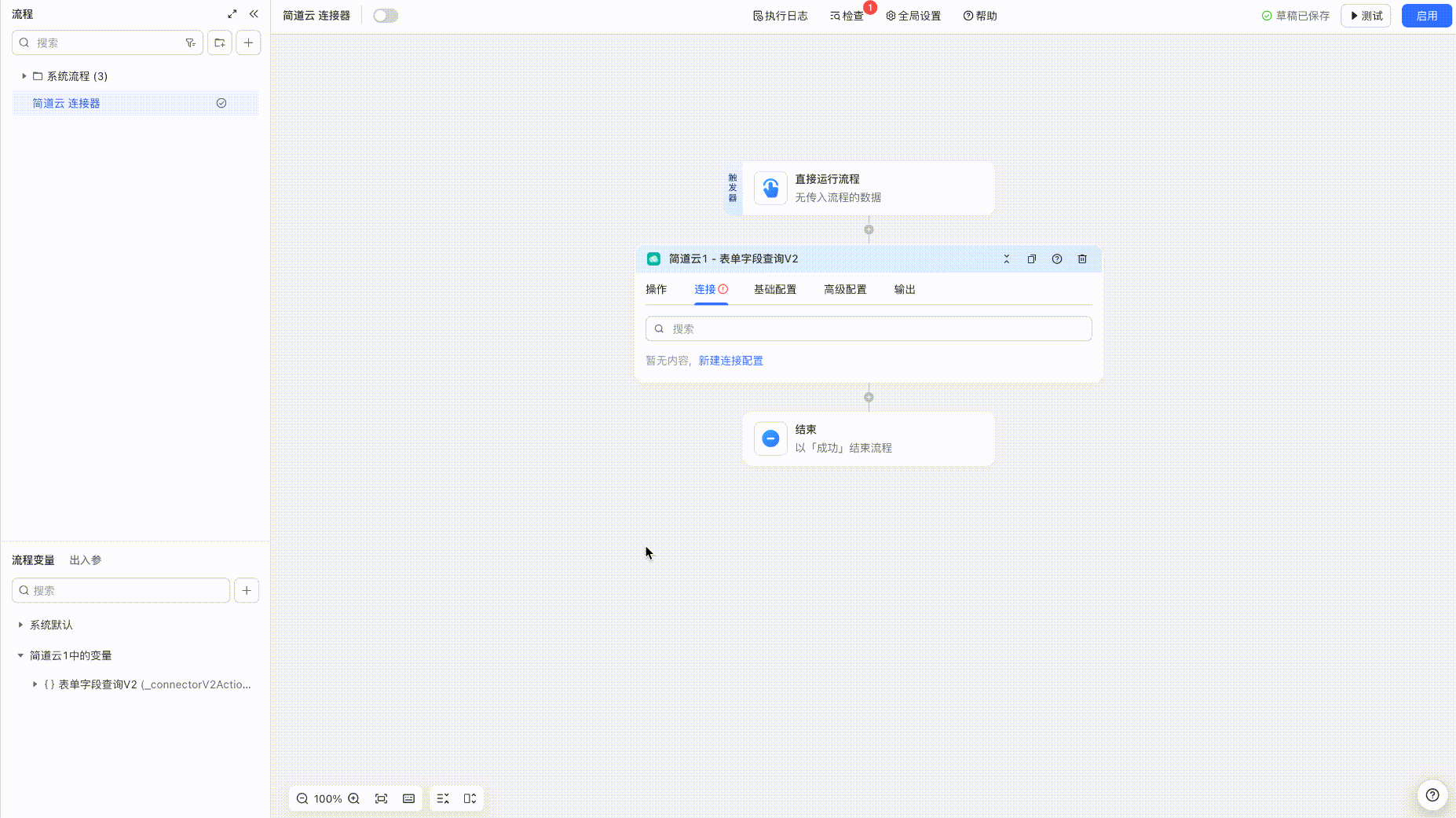Add a node below the trigger

(869, 229)
